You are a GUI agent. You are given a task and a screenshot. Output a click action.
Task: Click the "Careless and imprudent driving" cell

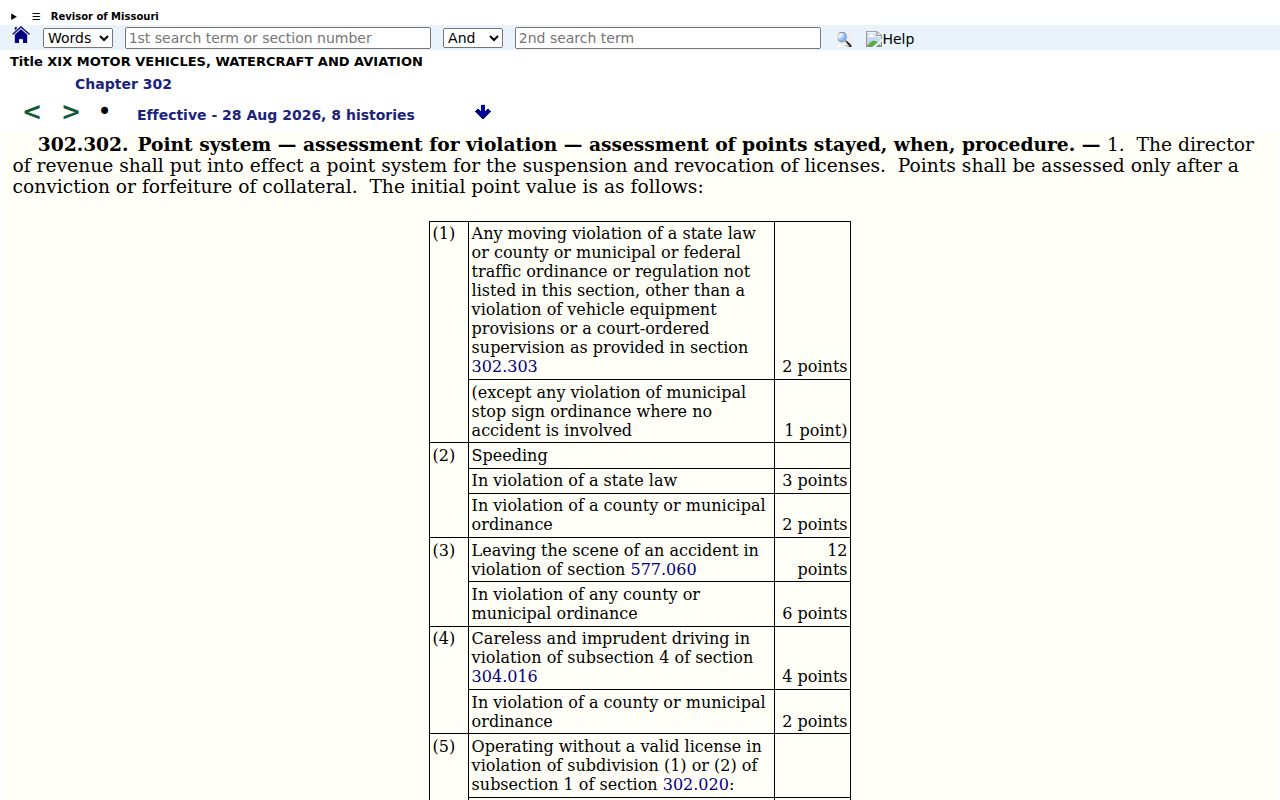[x=621, y=658]
